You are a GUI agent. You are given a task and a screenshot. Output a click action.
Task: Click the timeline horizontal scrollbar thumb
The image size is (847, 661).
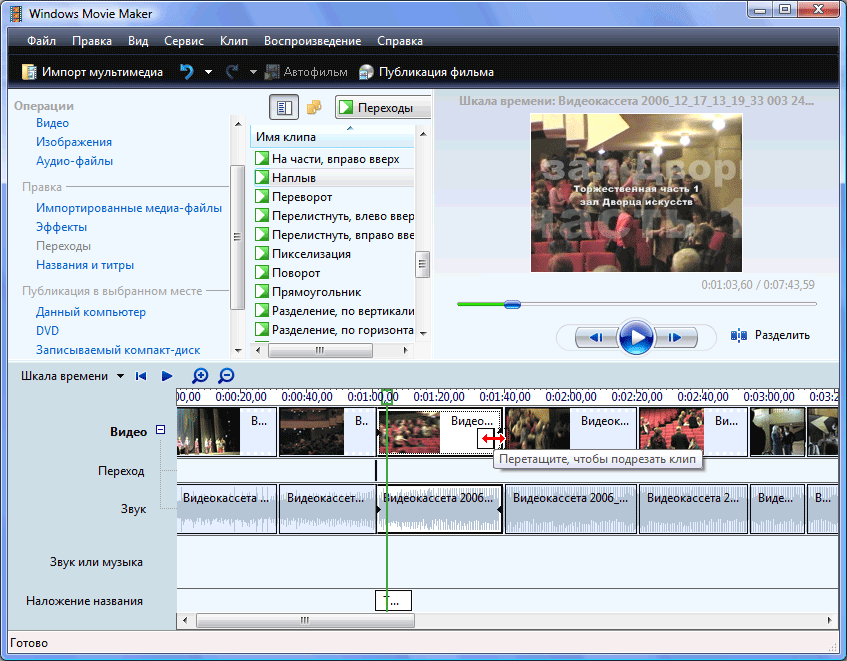click(x=305, y=620)
